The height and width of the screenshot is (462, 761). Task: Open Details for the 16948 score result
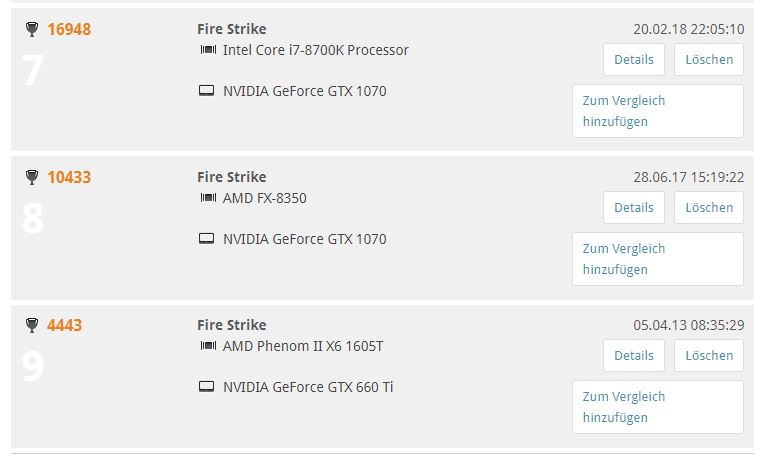634,60
